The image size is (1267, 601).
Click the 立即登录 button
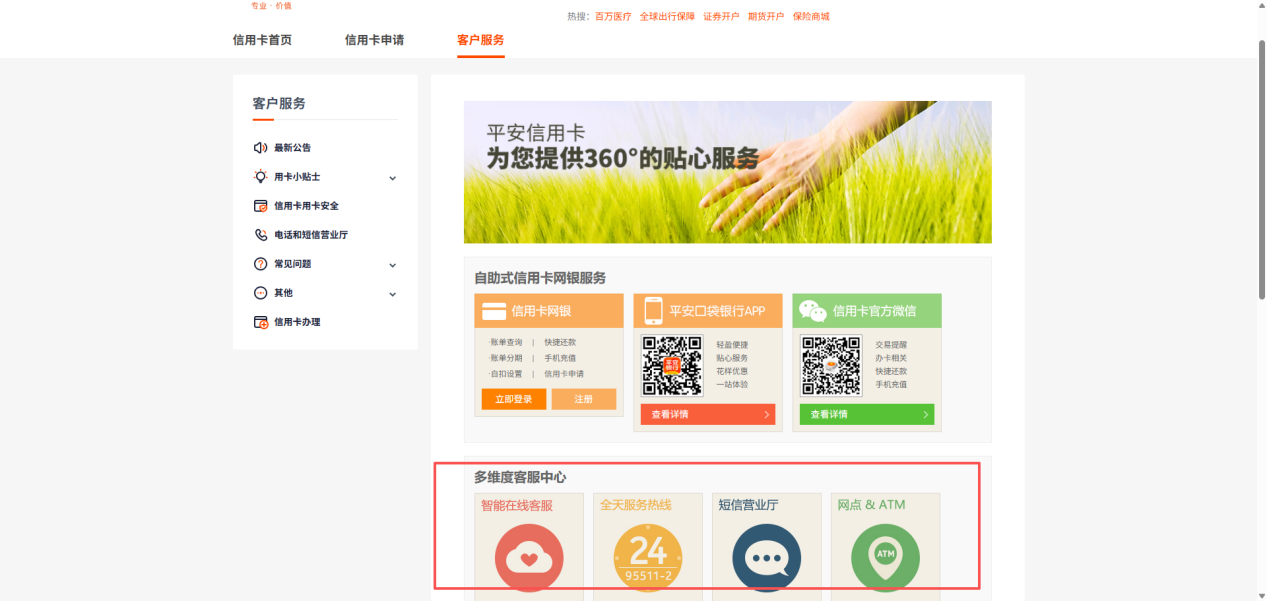(x=514, y=399)
